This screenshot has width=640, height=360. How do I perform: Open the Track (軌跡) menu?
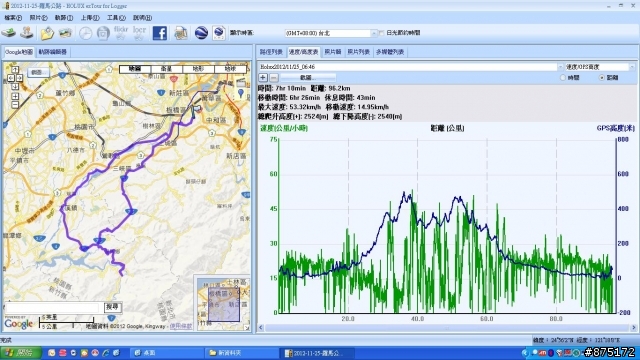pos(64,18)
